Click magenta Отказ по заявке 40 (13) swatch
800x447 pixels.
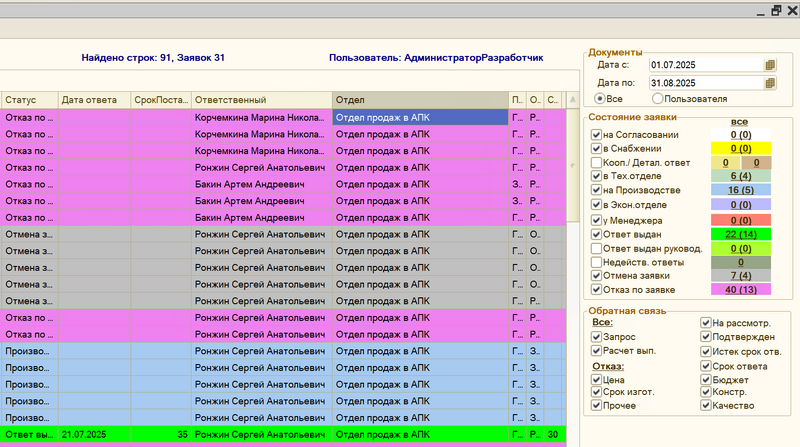tap(741, 289)
